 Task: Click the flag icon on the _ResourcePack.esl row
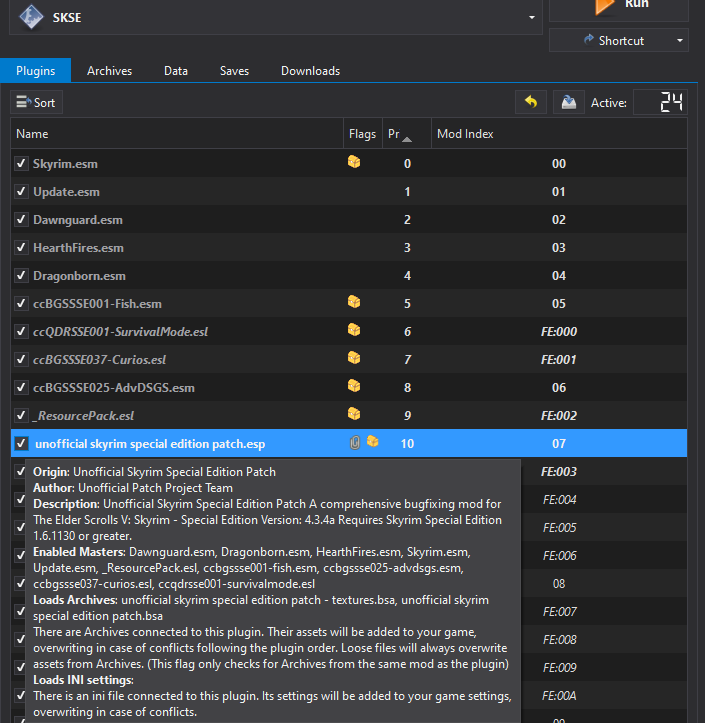coord(354,414)
